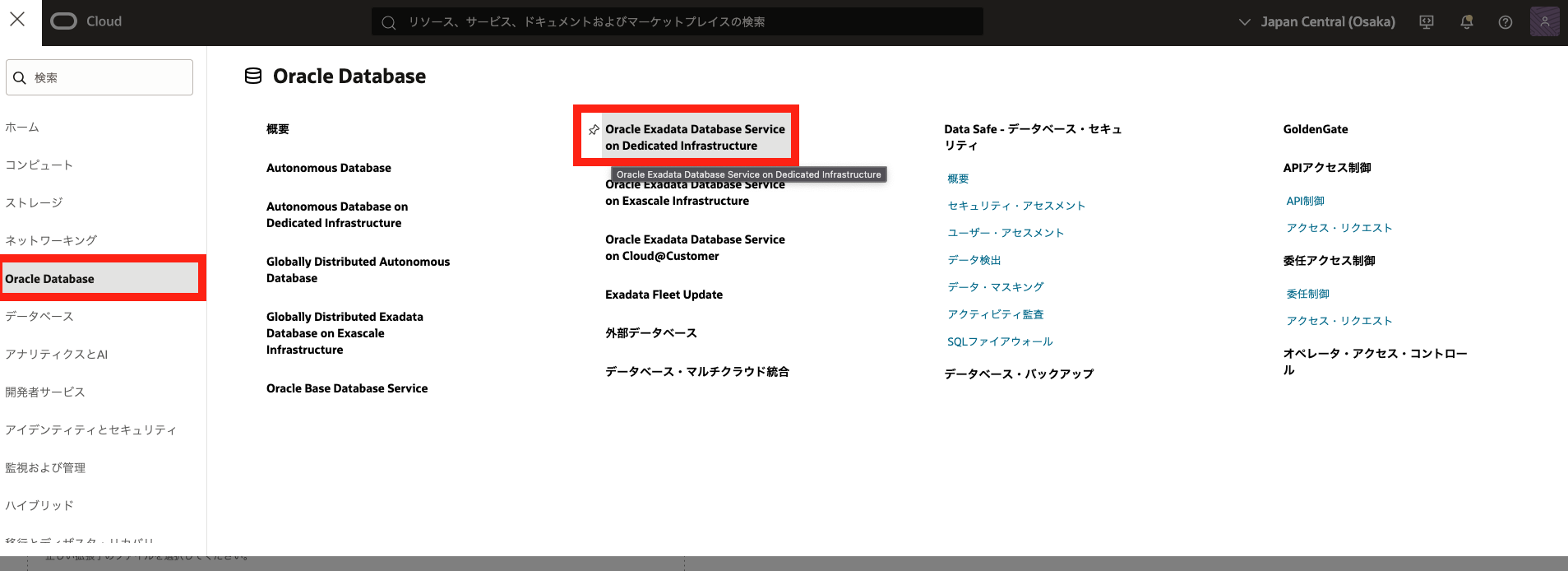Select ネットワーキング in the sidebar menu
Screen dimensions: 1568x571
point(51,240)
